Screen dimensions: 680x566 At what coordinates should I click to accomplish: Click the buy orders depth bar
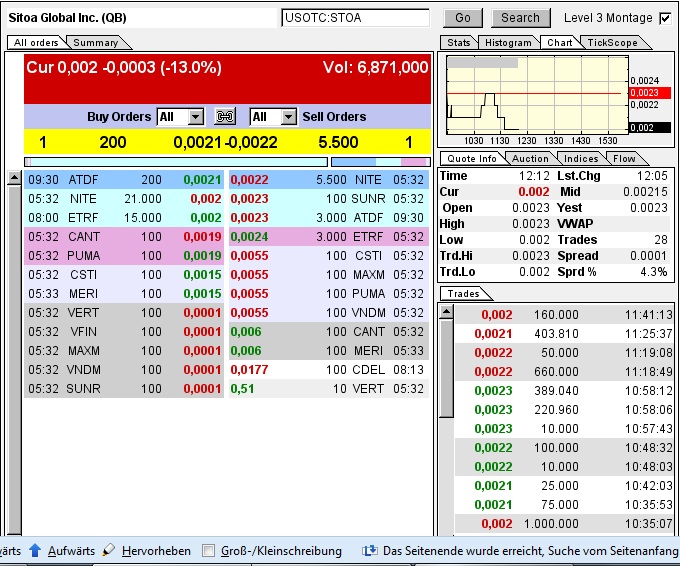point(176,161)
